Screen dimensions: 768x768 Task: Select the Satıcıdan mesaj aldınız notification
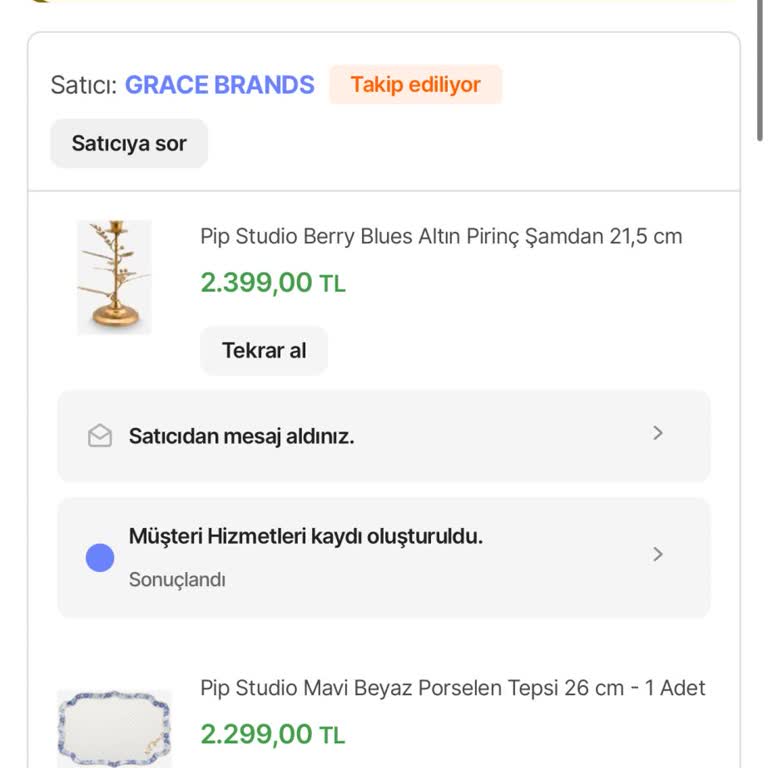tap(241, 436)
